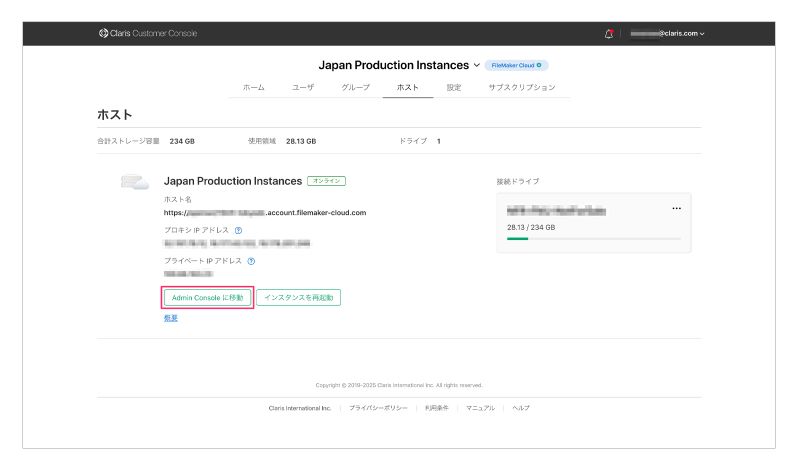Click help icon beside プライベート IP アドレス

[250, 261]
